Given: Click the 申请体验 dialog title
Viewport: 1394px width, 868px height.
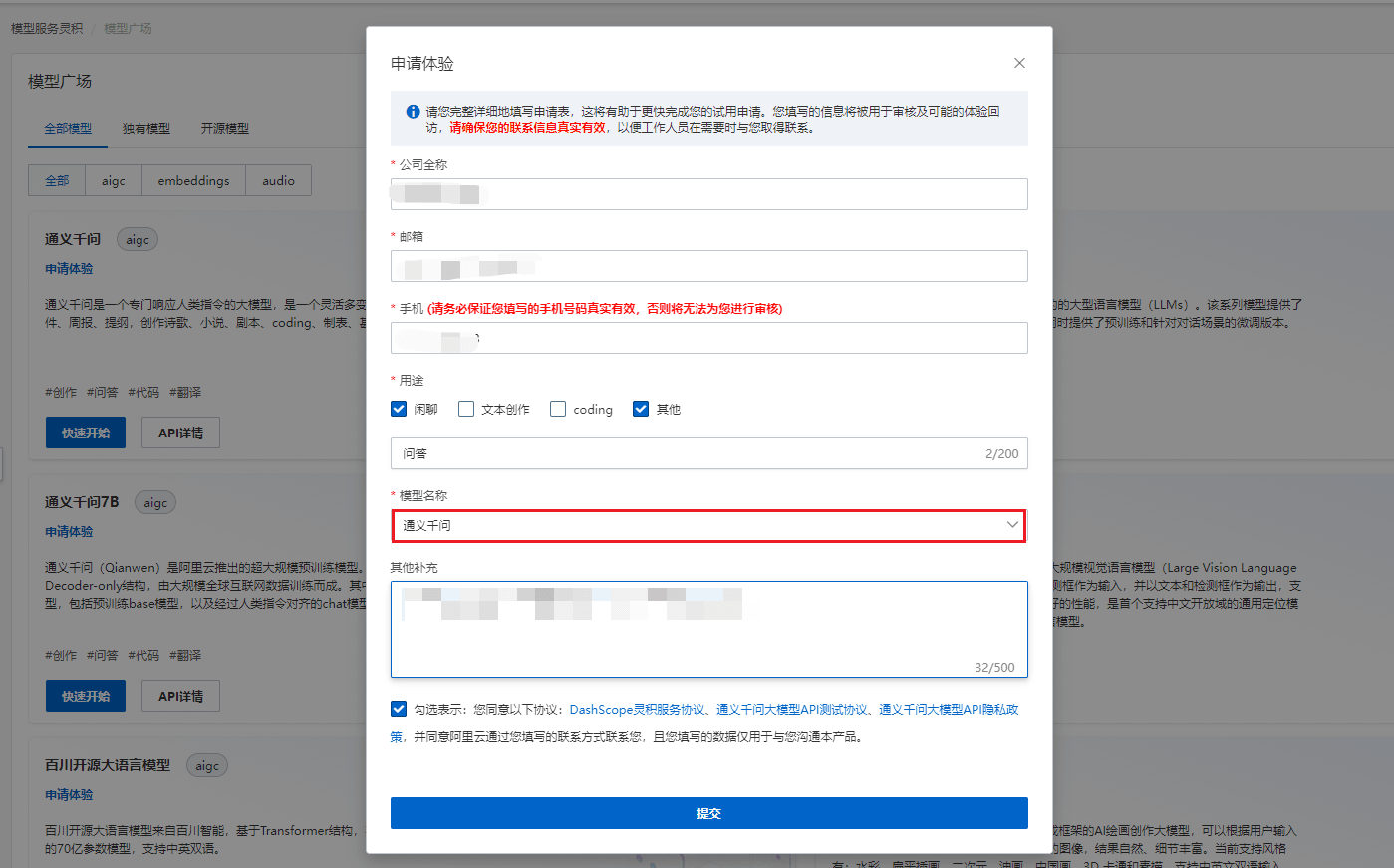Looking at the screenshot, I should 422,63.
